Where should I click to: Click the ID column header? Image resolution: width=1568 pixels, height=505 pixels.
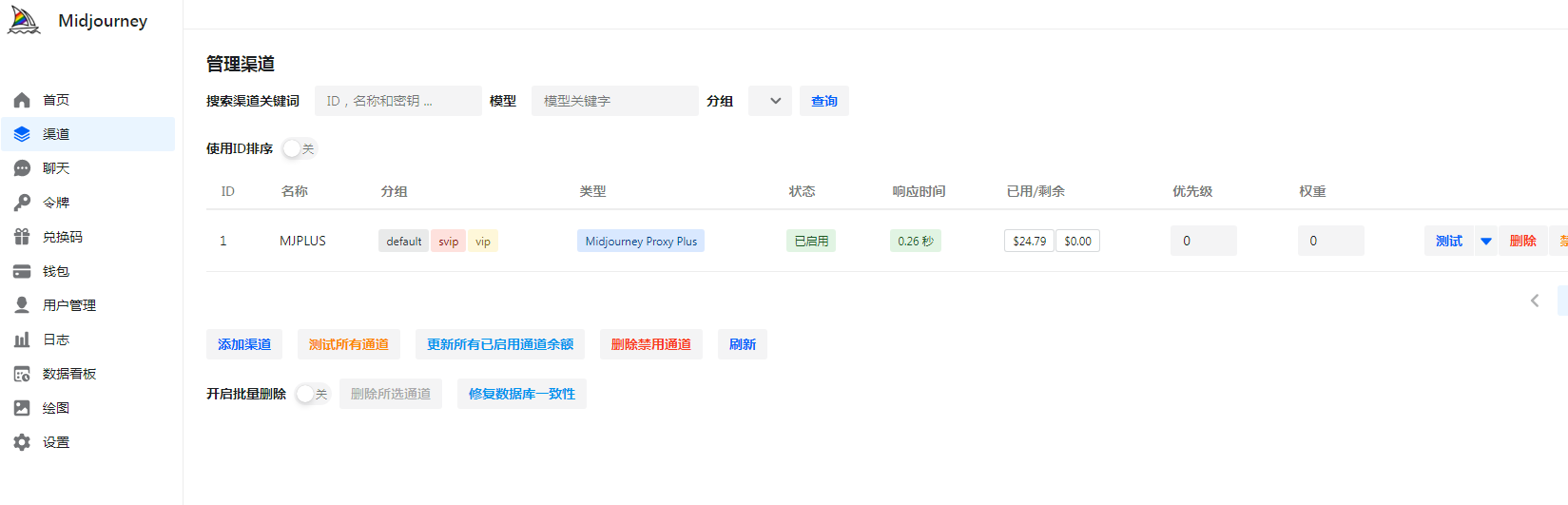(228, 191)
